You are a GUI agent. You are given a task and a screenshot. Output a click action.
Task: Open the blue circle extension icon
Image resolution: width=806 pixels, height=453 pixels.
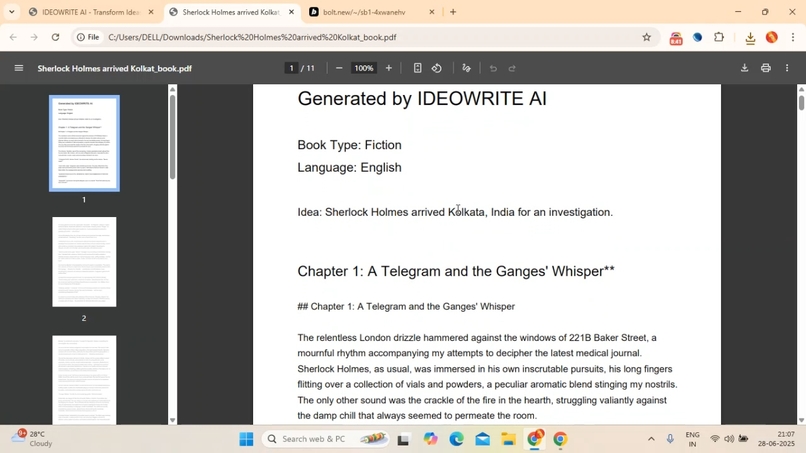(x=698, y=37)
